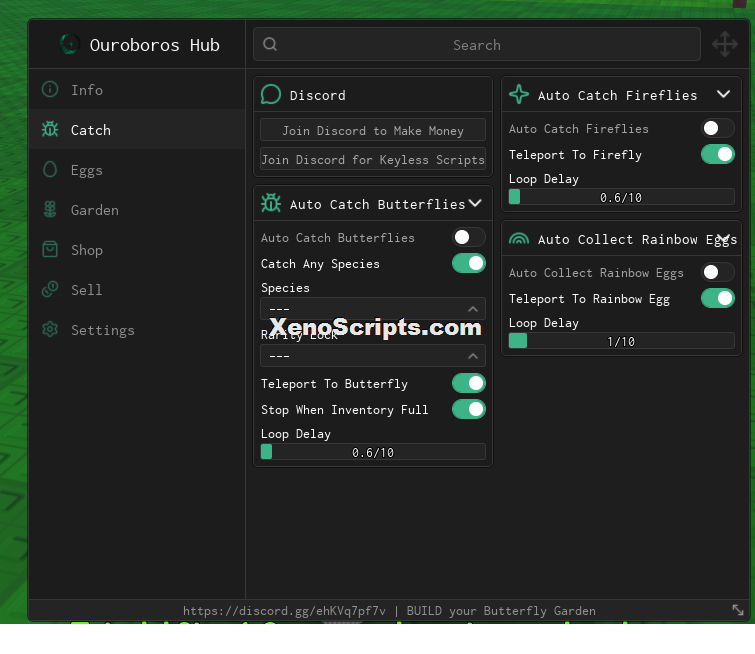The height and width of the screenshot is (654, 755).
Task: Click the move window arrows icon
Action: tap(725, 44)
